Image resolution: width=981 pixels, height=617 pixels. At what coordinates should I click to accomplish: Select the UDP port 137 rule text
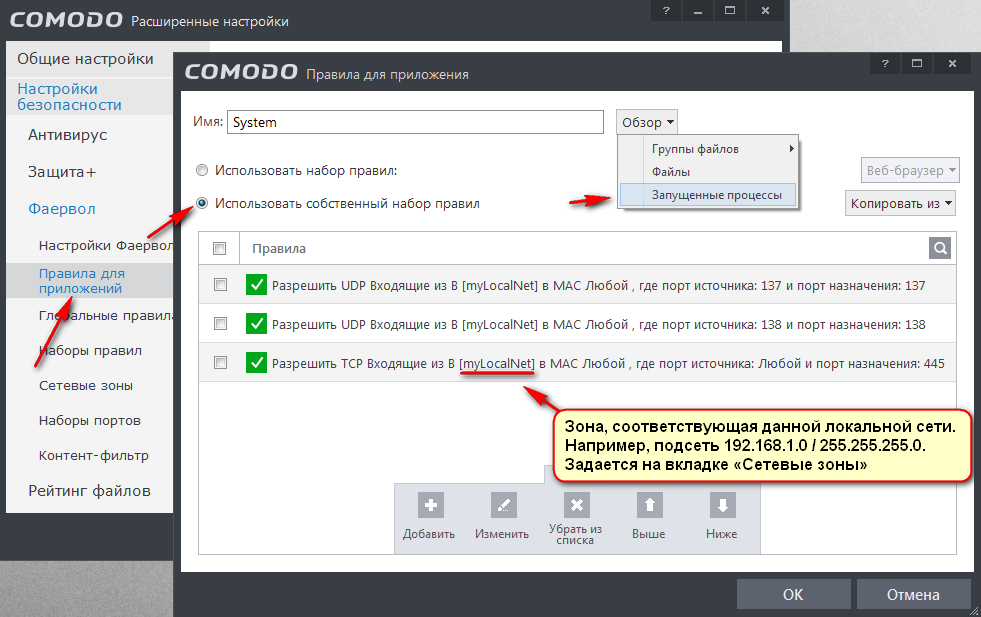[598, 285]
